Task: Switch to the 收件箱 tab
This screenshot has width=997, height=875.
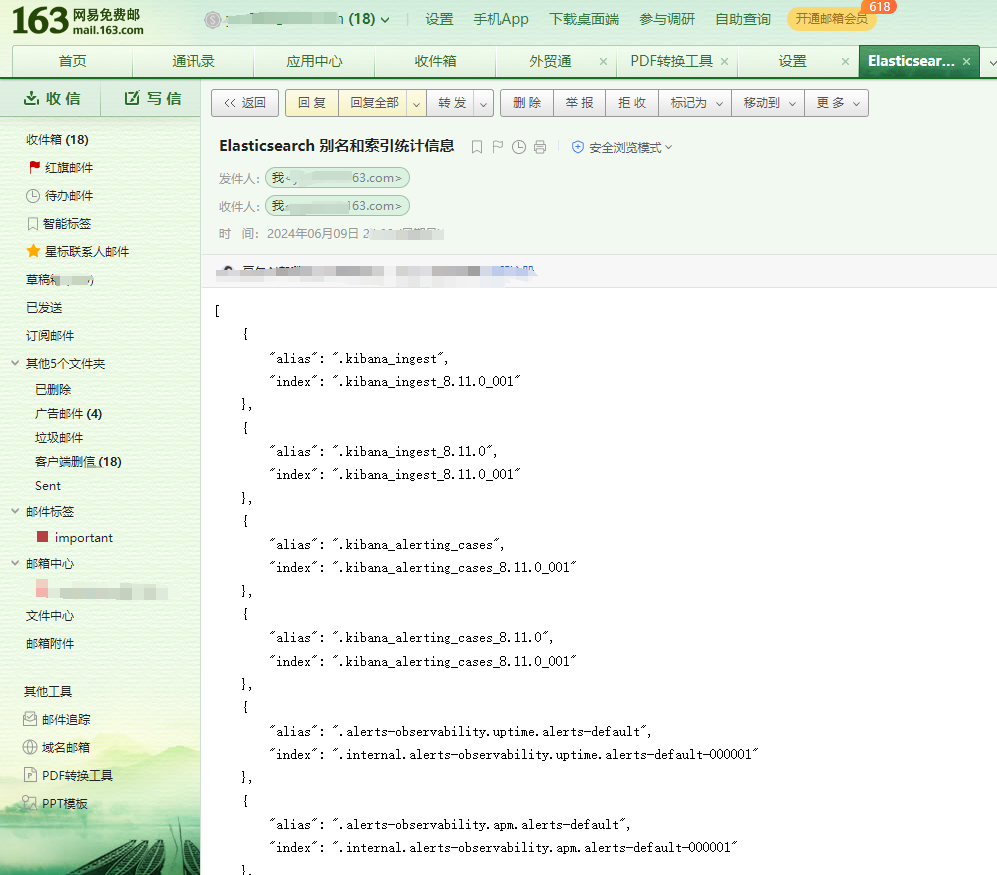Action: click(x=436, y=62)
